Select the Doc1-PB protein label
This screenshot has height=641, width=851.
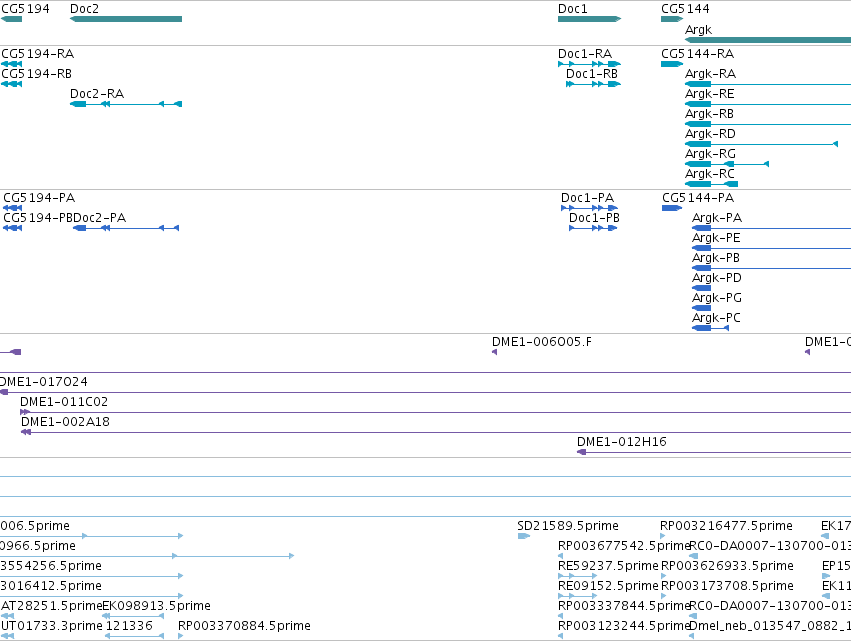[x=594, y=218]
